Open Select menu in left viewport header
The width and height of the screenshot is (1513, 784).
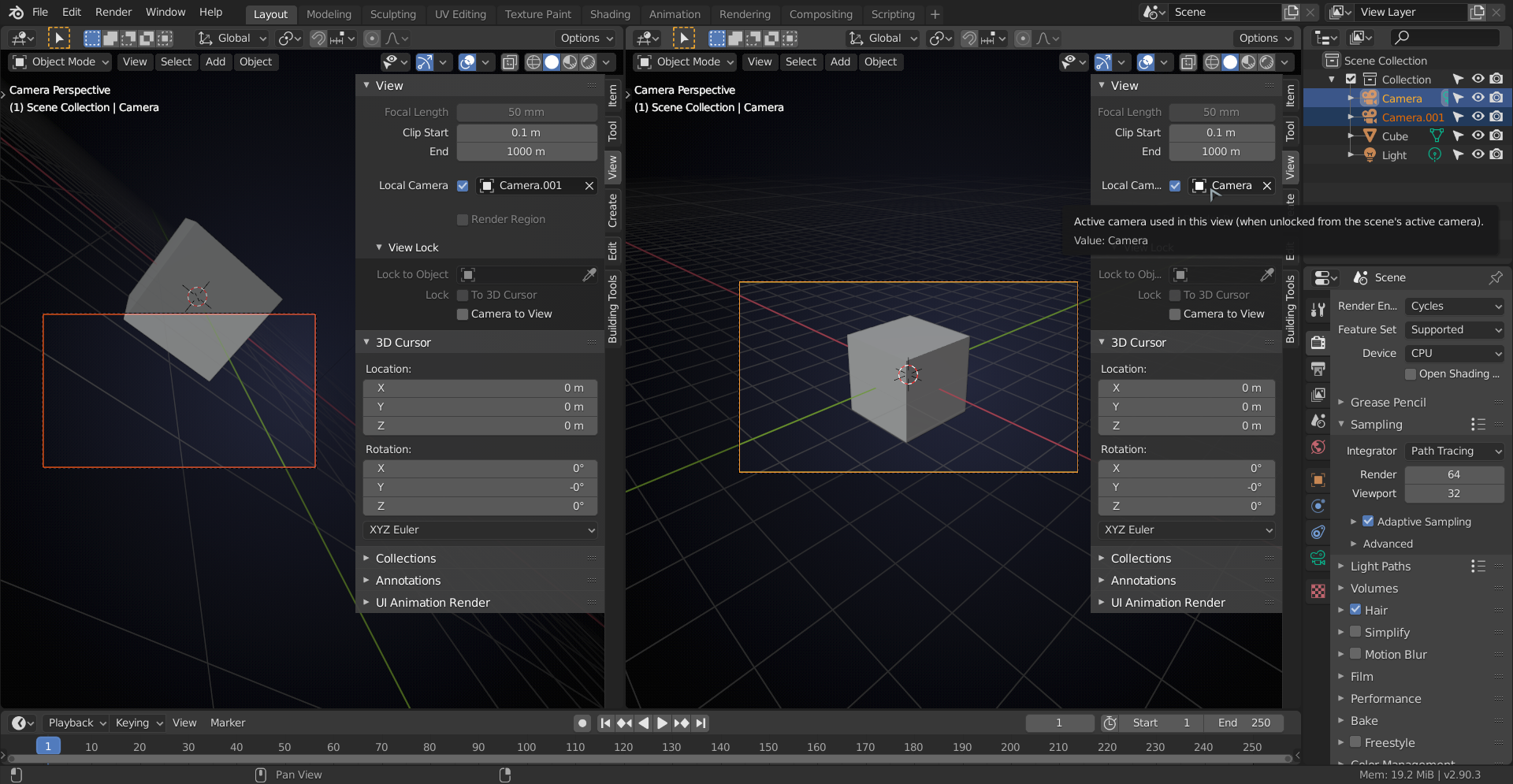[176, 62]
